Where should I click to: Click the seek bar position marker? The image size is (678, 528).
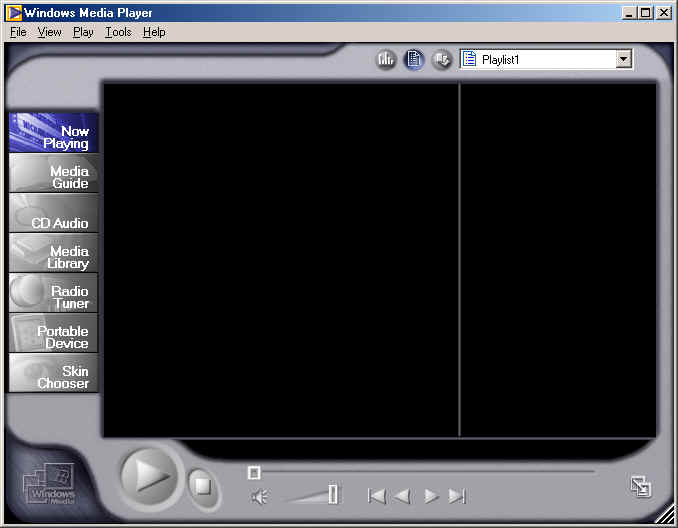(254, 473)
